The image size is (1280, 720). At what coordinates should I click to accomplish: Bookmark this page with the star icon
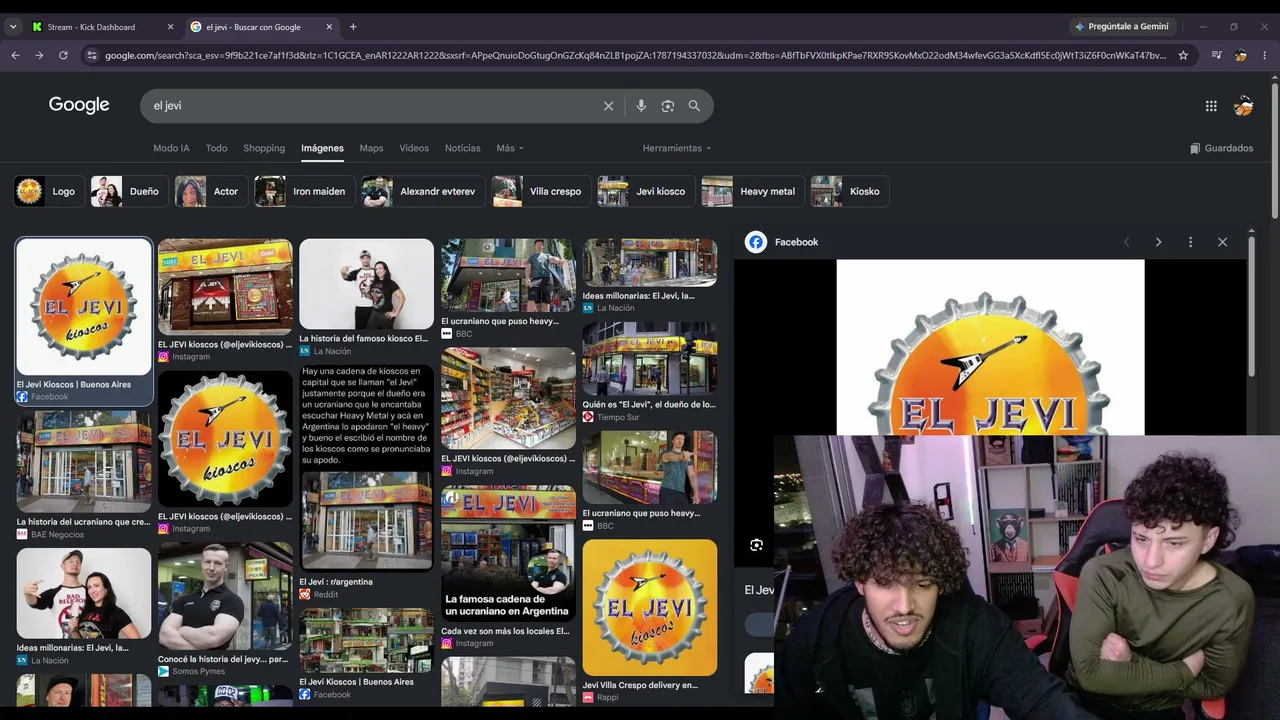tap(1183, 55)
